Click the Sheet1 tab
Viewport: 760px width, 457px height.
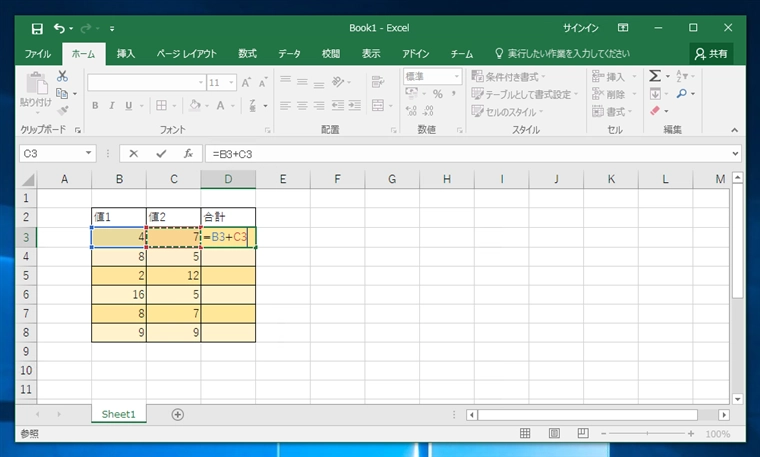click(118, 414)
